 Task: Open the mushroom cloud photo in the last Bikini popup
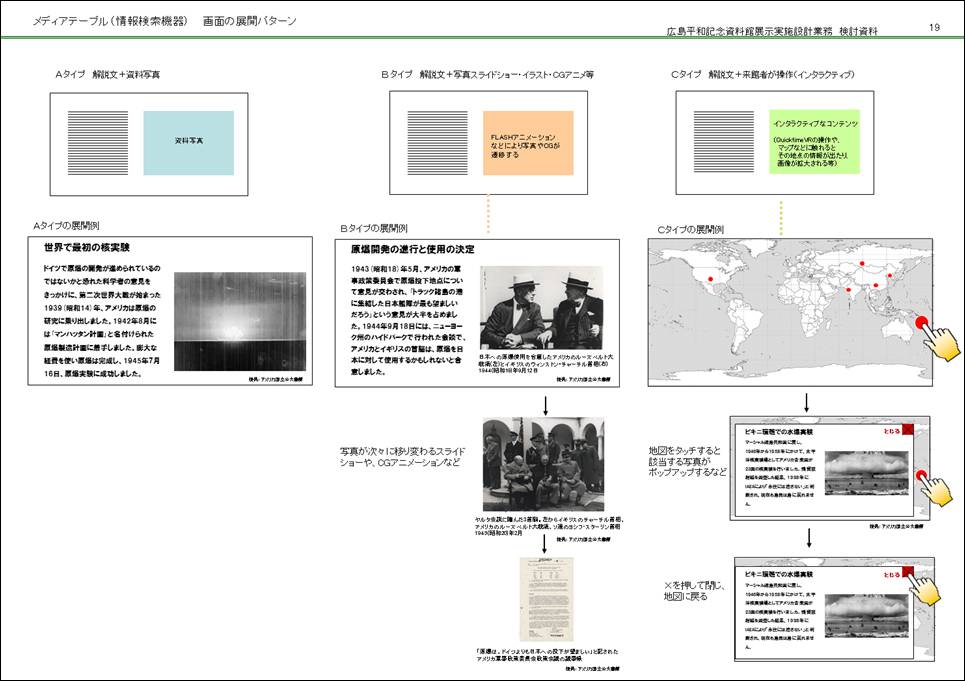(x=867, y=616)
